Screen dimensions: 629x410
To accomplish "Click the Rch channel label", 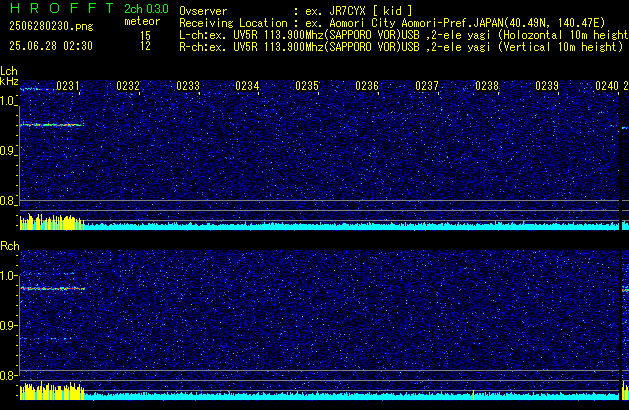I will pos(10,246).
